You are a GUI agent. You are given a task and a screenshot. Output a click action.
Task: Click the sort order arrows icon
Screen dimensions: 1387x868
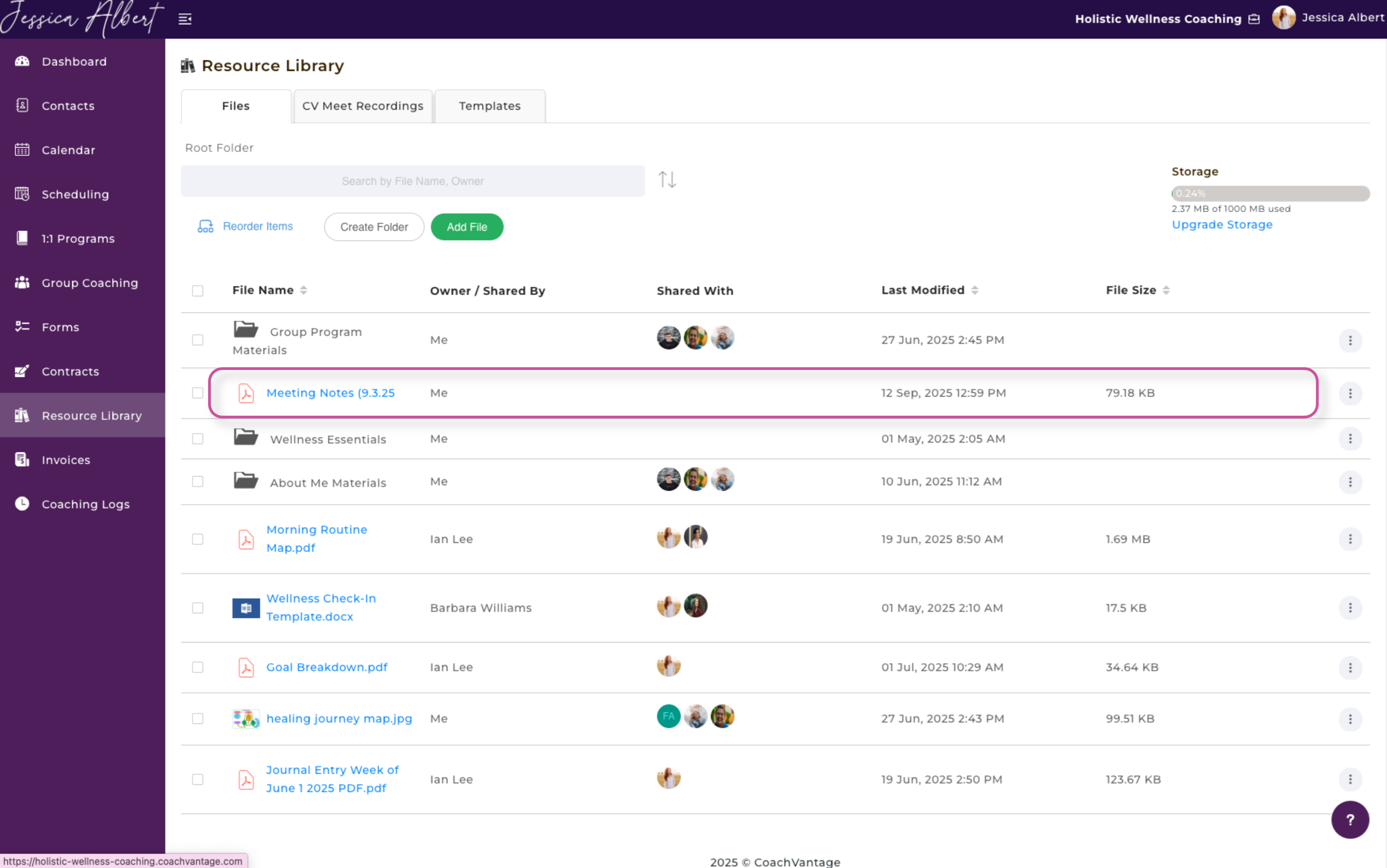tap(667, 180)
